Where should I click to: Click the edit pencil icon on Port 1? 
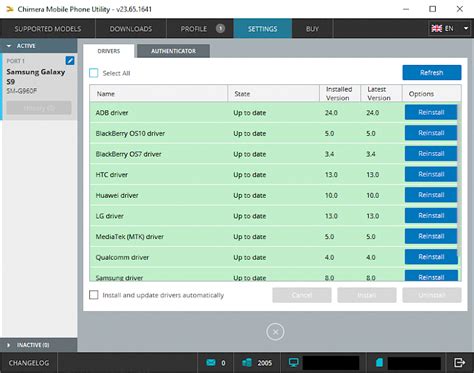pos(70,61)
